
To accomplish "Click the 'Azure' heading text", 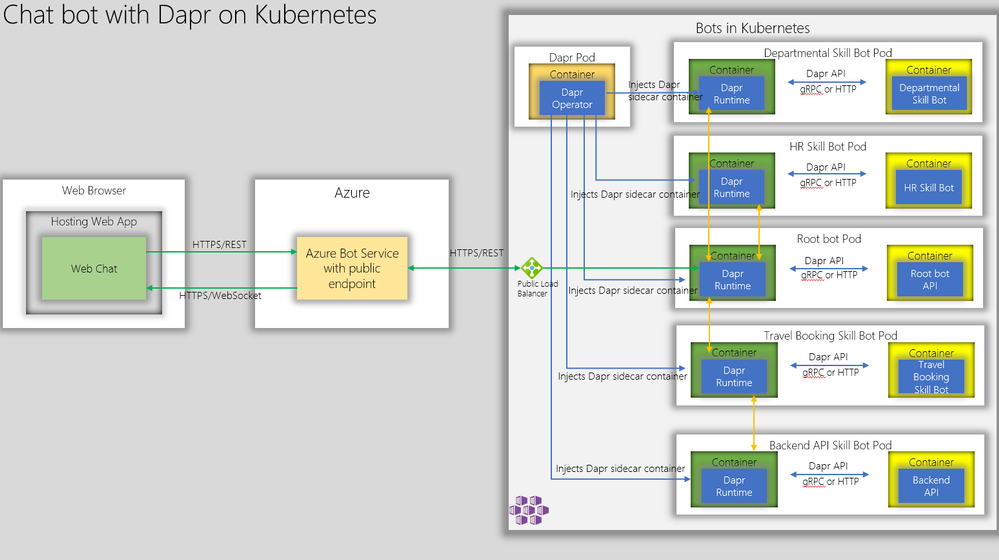I will (x=352, y=192).
